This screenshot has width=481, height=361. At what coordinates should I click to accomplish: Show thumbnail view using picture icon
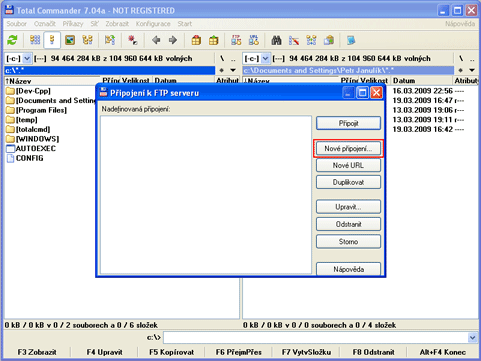pyautogui.click(x=70, y=40)
